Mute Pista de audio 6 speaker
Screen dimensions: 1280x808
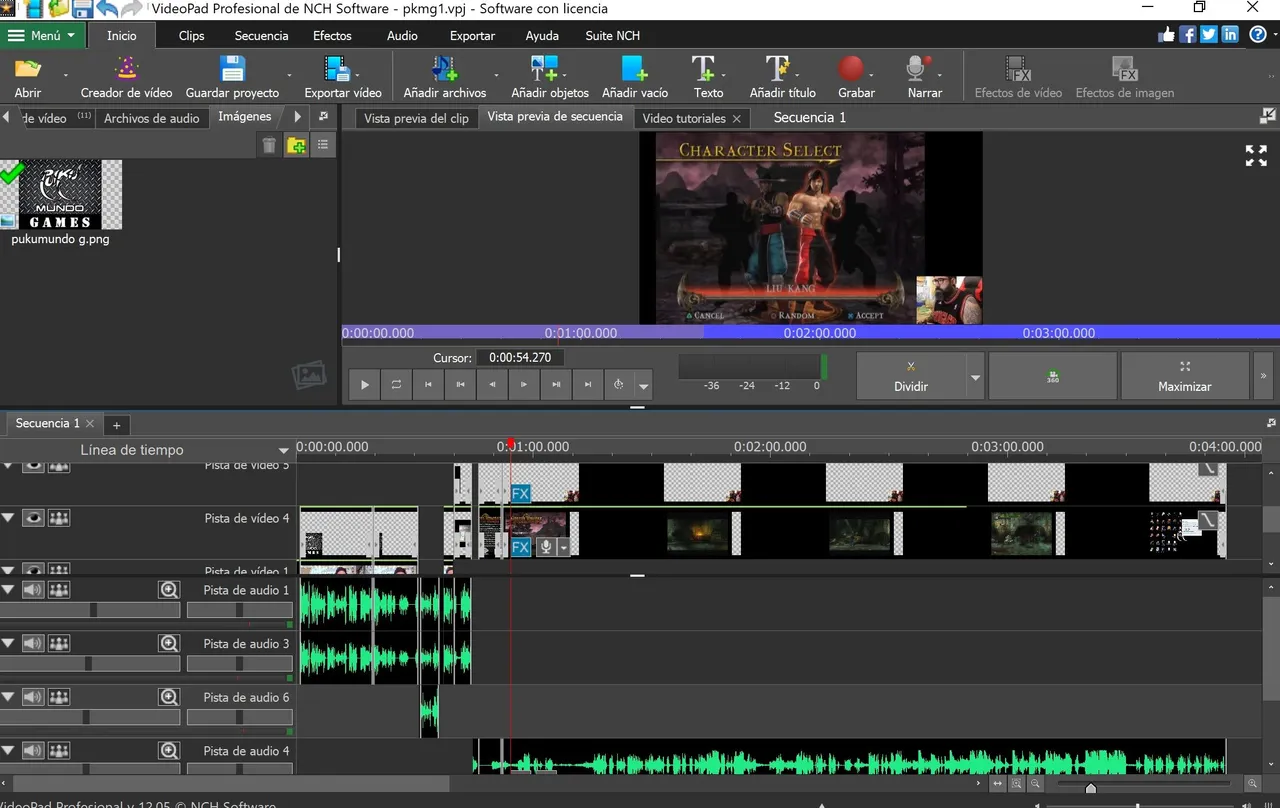tap(33, 697)
